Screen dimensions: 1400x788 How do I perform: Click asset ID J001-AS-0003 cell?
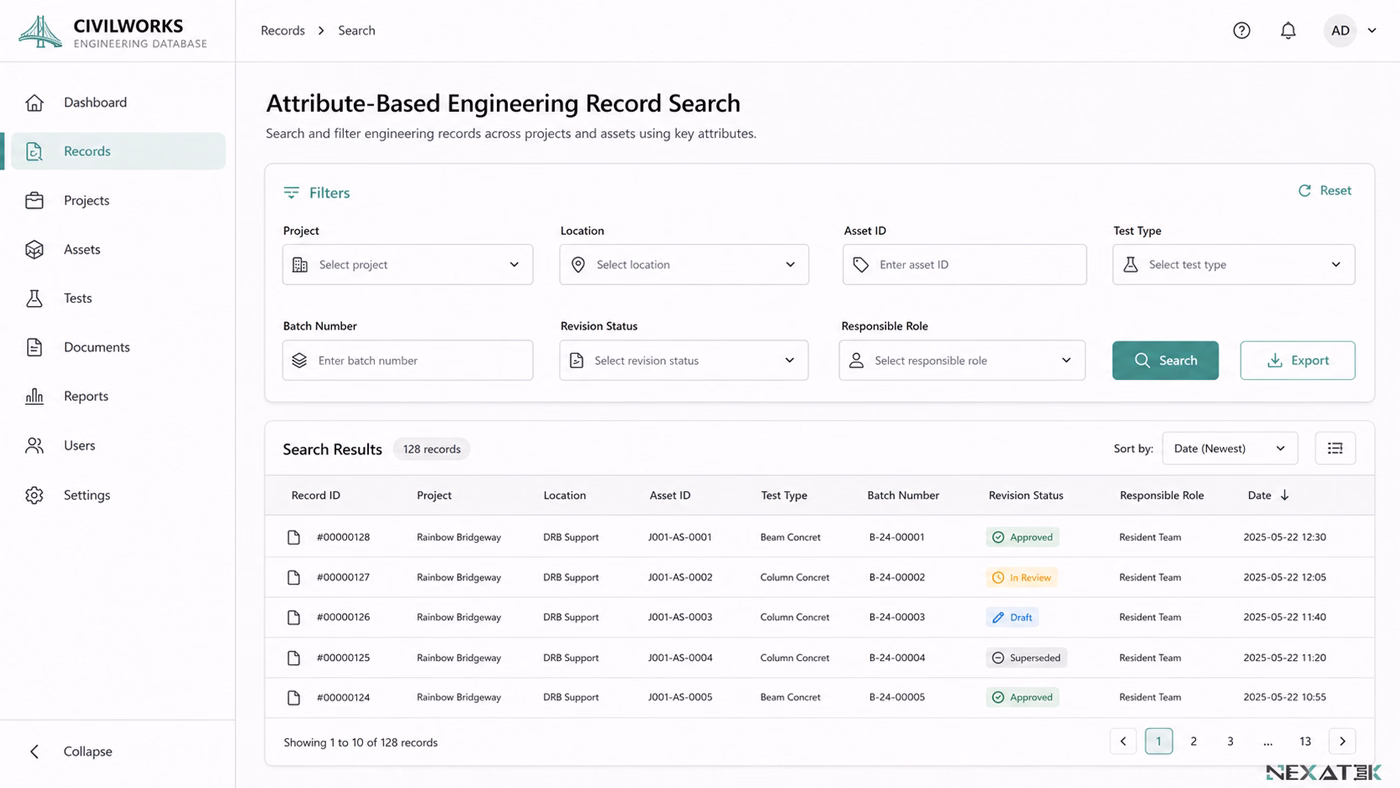680,617
